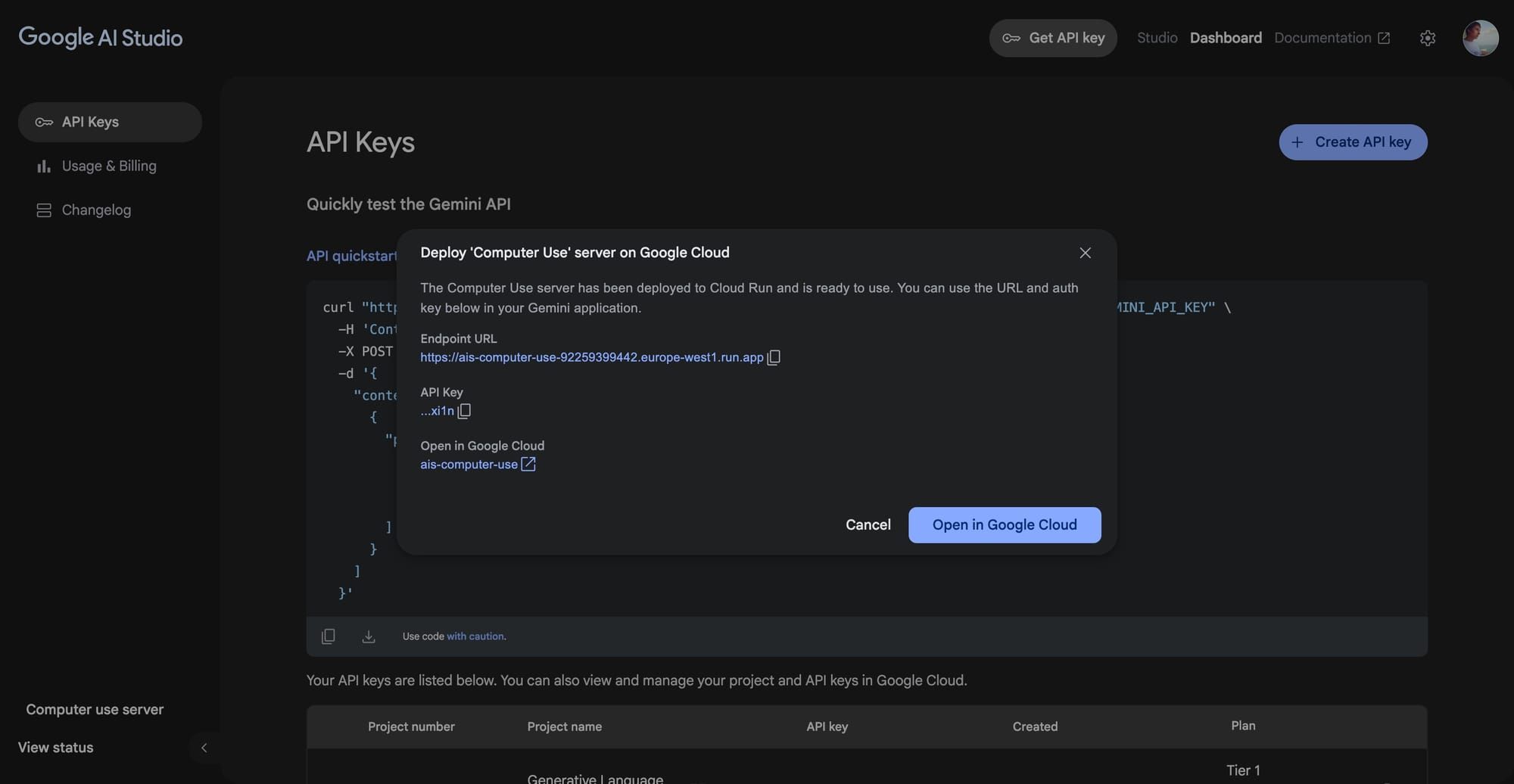Select API Keys in the sidebar
The width and height of the screenshot is (1514, 784).
89,122
